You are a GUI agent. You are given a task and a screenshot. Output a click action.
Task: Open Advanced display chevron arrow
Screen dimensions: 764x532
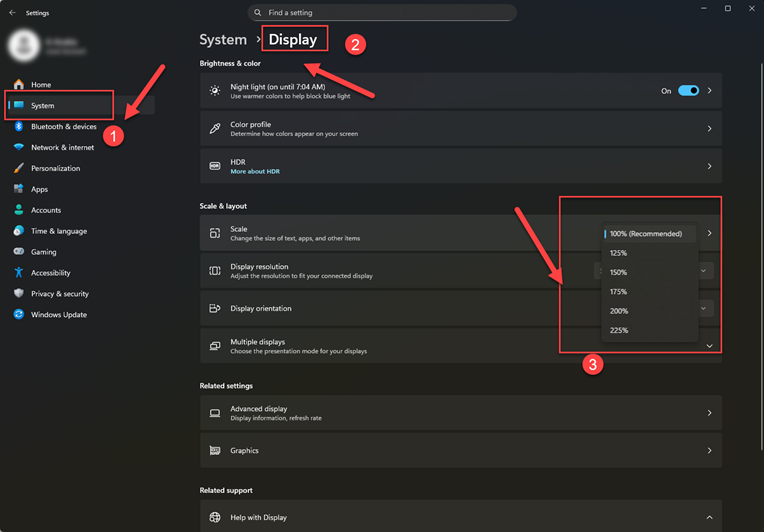pos(709,413)
